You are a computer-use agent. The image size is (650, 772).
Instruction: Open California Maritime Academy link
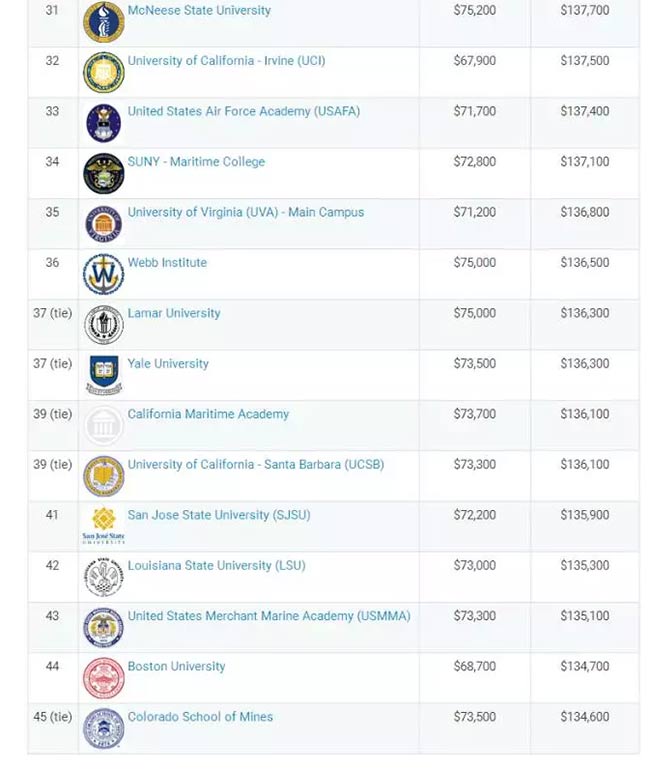point(208,414)
